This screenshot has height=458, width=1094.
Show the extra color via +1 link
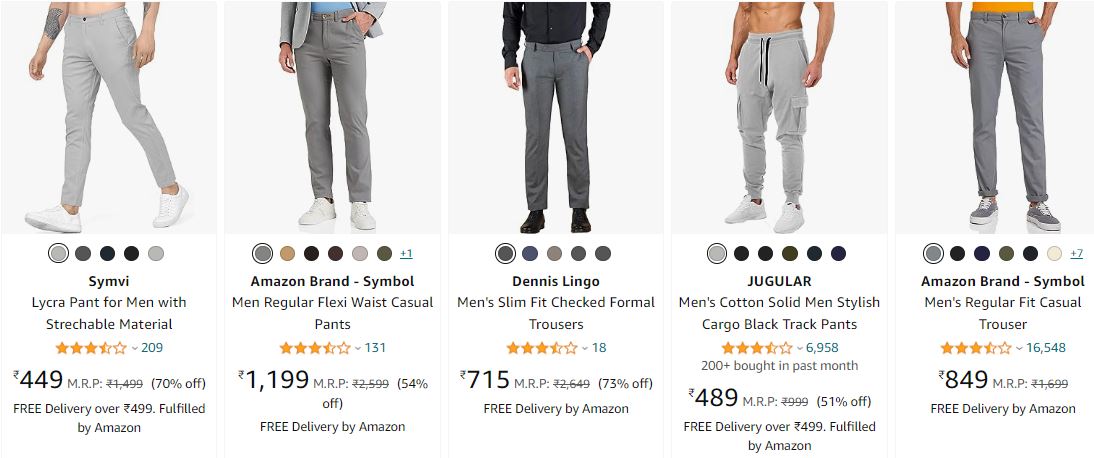pos(406,254)
